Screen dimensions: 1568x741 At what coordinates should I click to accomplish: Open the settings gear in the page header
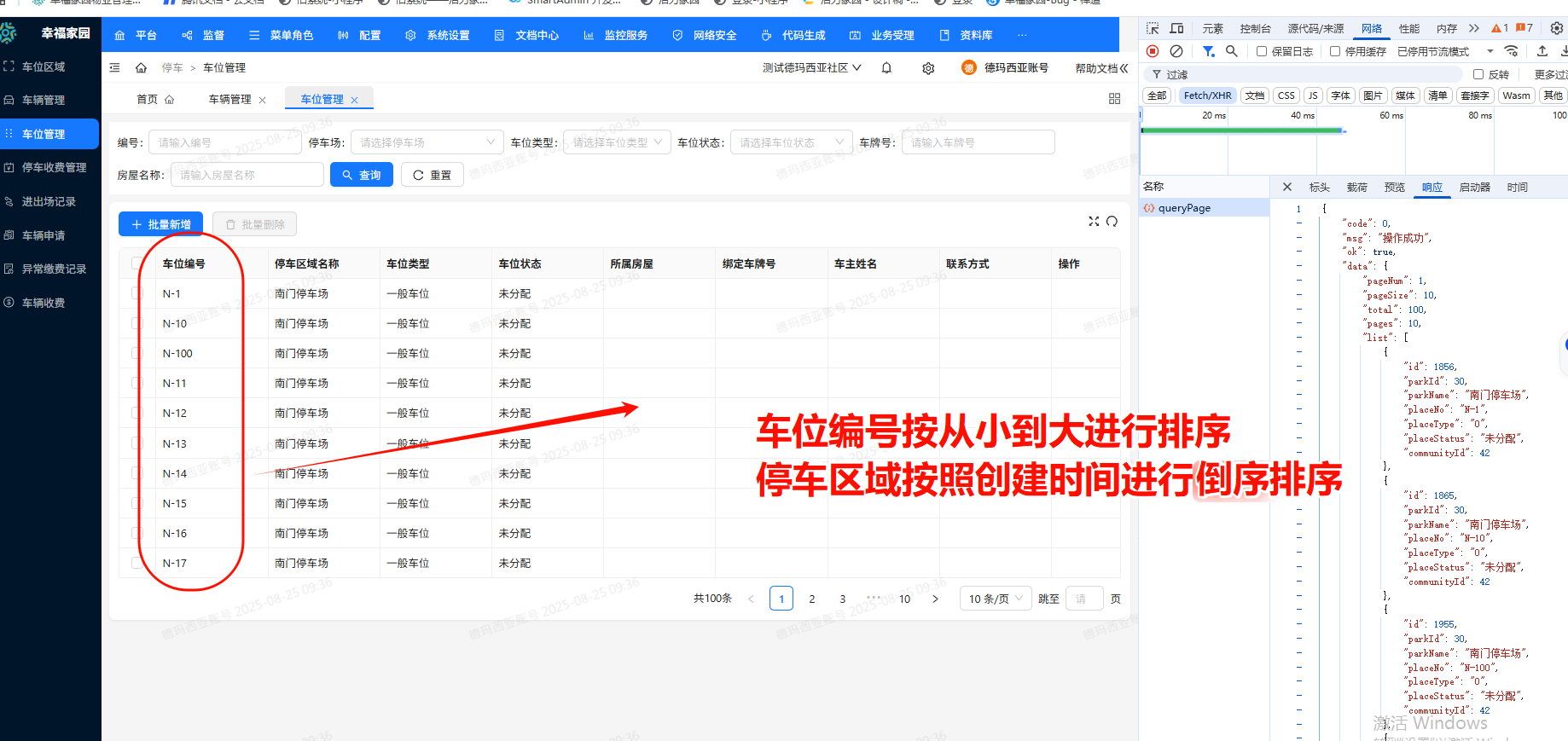pyautogui.click(x=928, y=68)
